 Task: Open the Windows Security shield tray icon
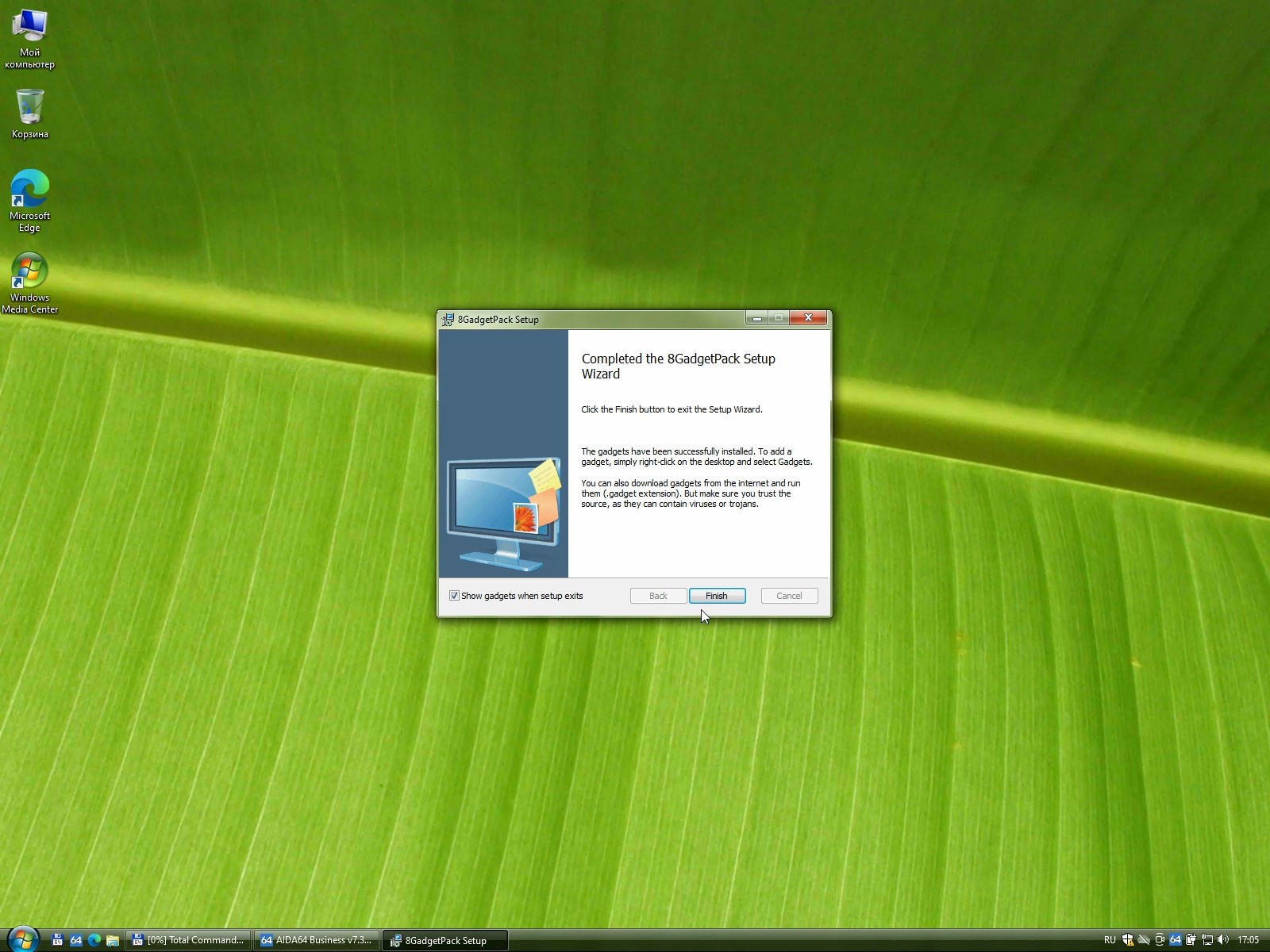(1128, 940)
